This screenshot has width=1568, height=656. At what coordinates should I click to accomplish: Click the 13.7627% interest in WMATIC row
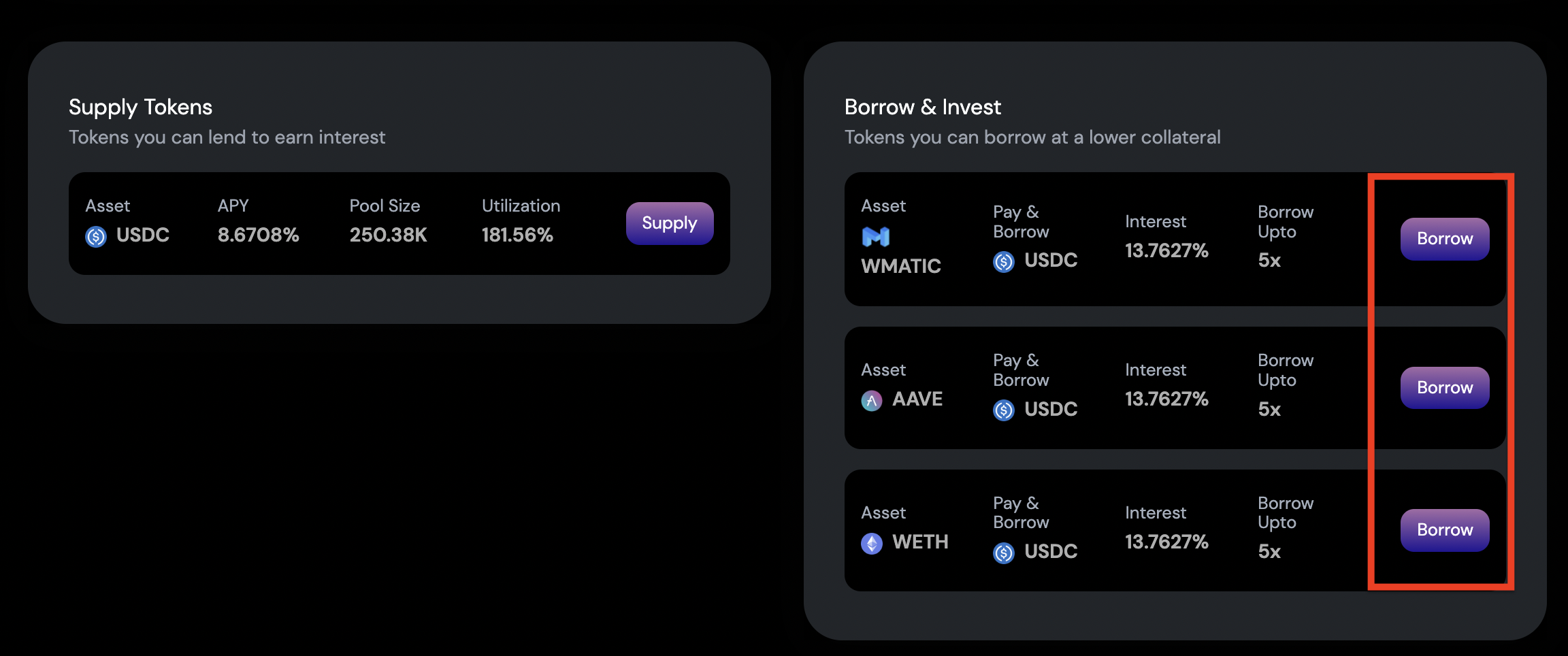tap(1166, 250)
